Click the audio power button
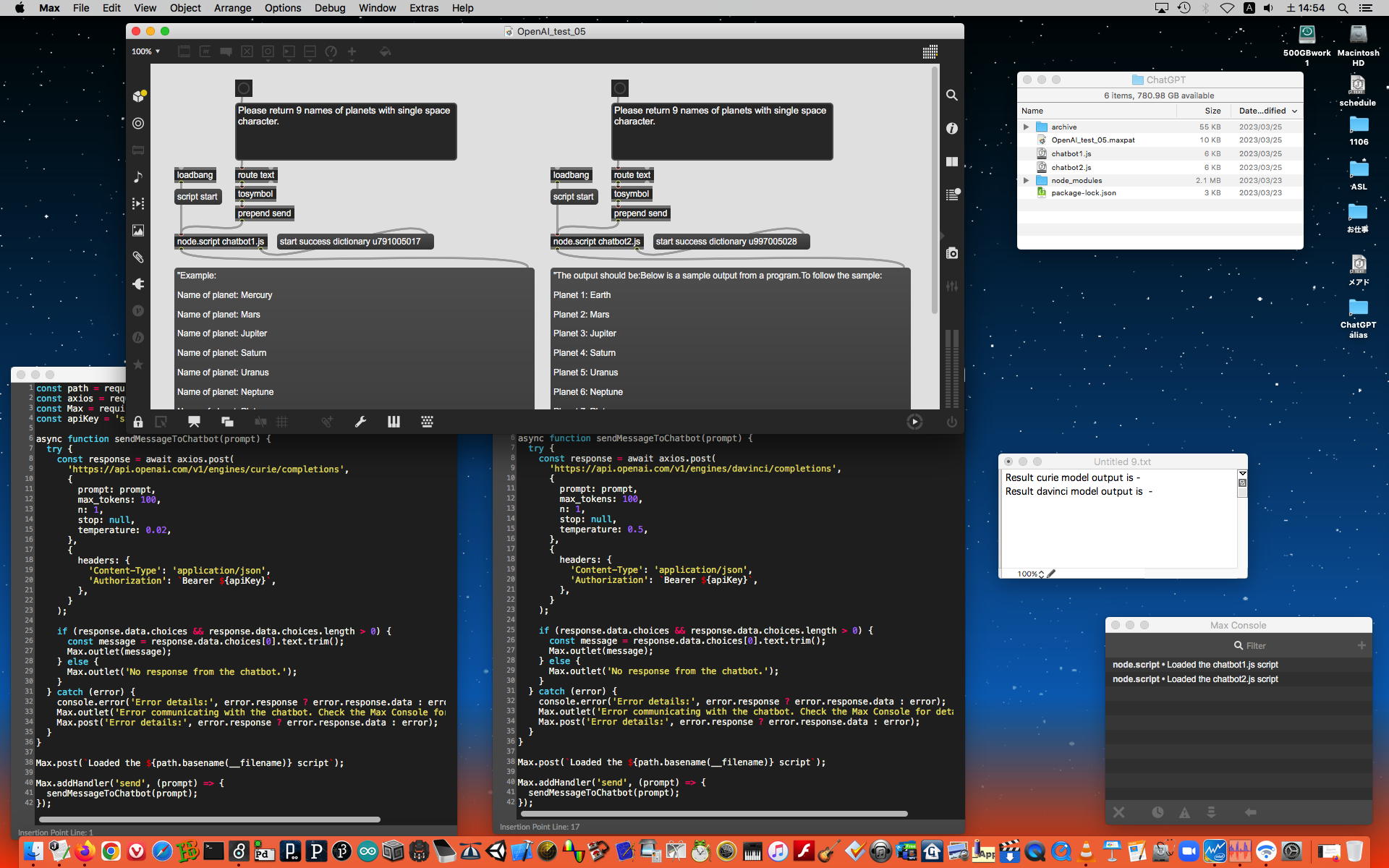Screen dimensions: 1389x868 951,422
